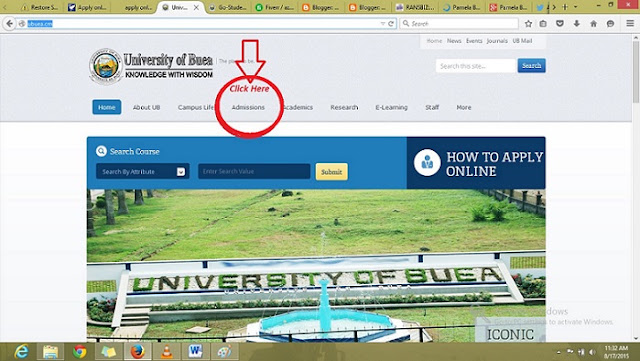
Task: Click the blue site Search button
Action: click(531, 66)
